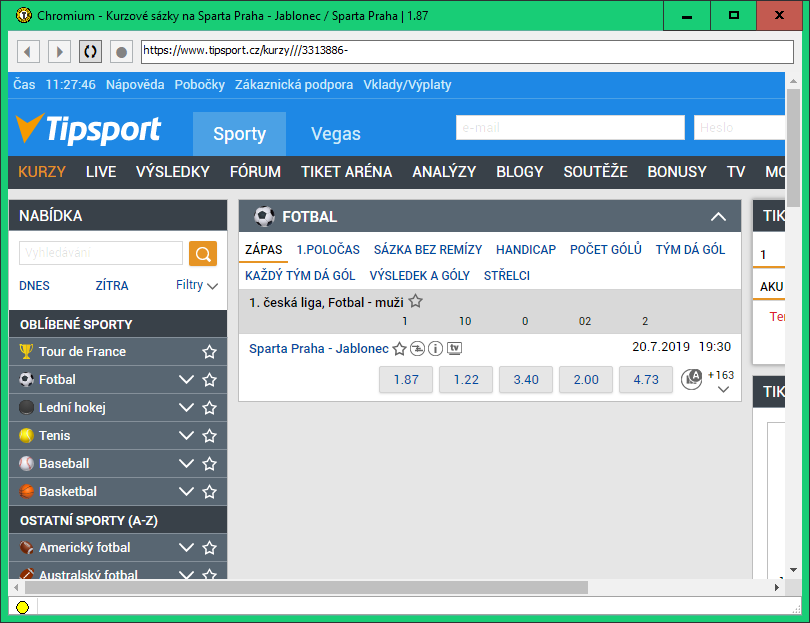Select the 1.POLOČAS bet tab

[x=328, y=250]
